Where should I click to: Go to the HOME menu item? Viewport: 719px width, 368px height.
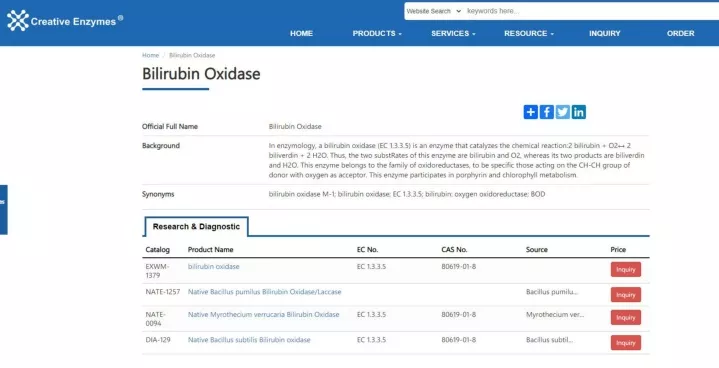pos(301,33)
